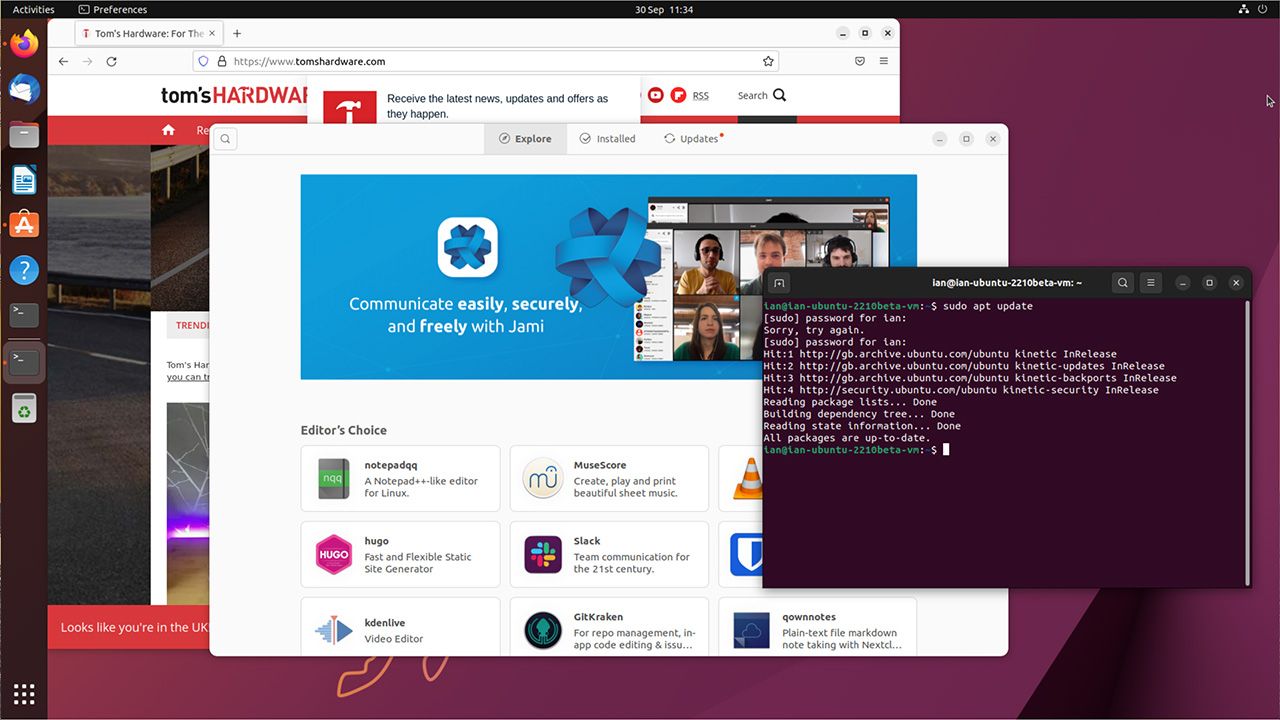
Task: Click 'All packages are up-to-date.' text
Action: pos(847,438)
